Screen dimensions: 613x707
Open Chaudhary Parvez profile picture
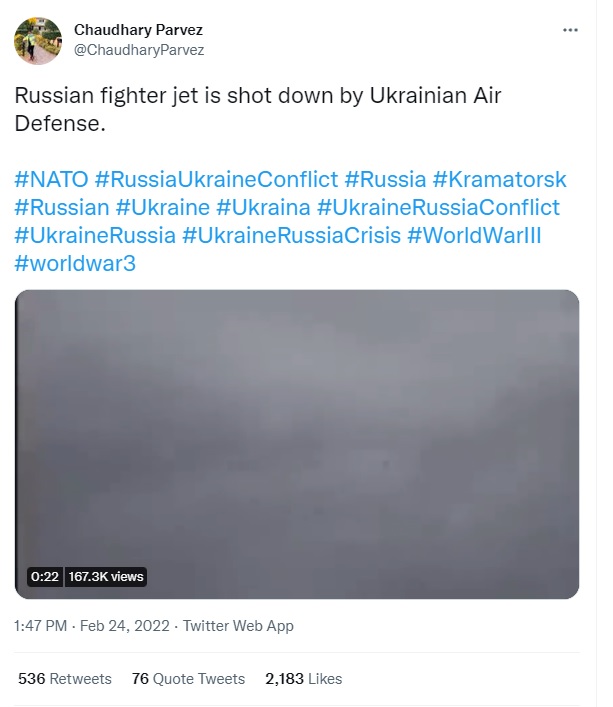pyautogui.click(x=36, y=41)
